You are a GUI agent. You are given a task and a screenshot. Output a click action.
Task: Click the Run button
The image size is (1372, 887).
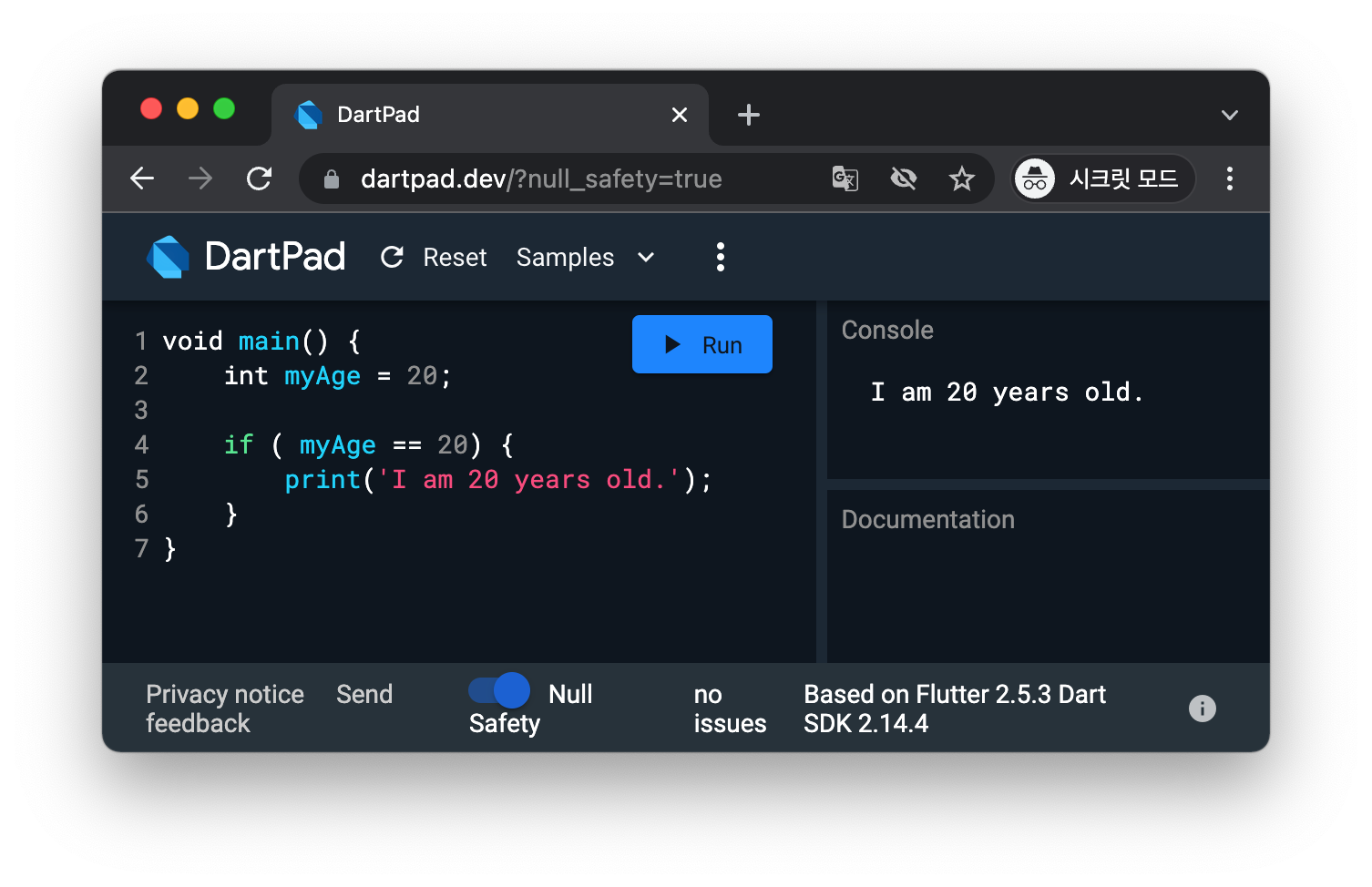[x=702, y=344]
